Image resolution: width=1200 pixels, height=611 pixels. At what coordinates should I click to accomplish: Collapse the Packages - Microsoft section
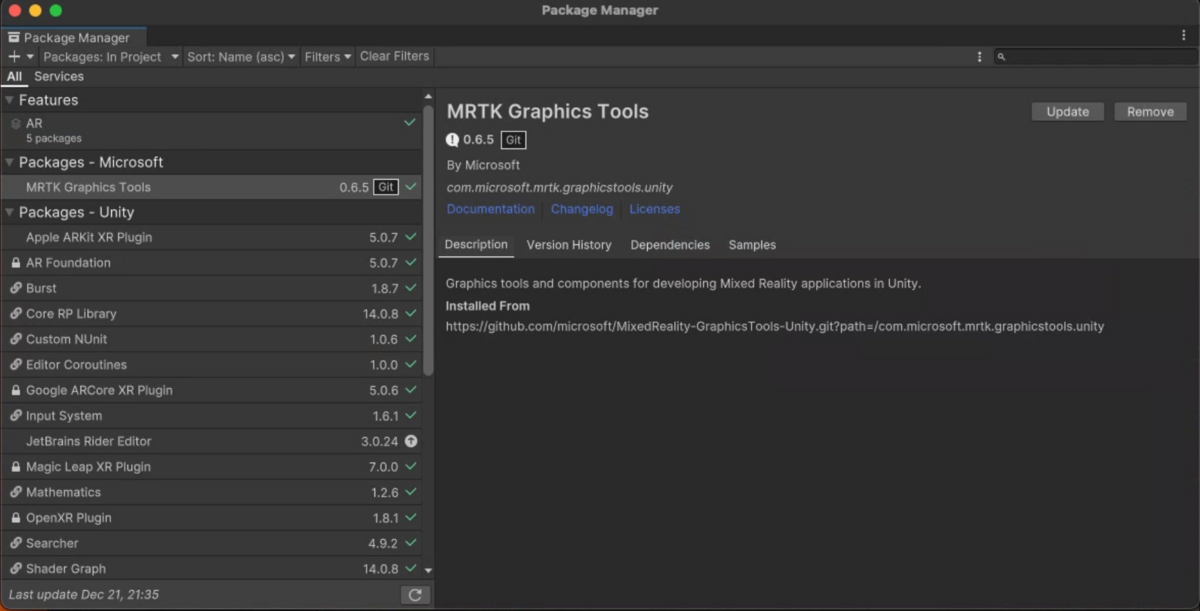[x=10, y=162]
